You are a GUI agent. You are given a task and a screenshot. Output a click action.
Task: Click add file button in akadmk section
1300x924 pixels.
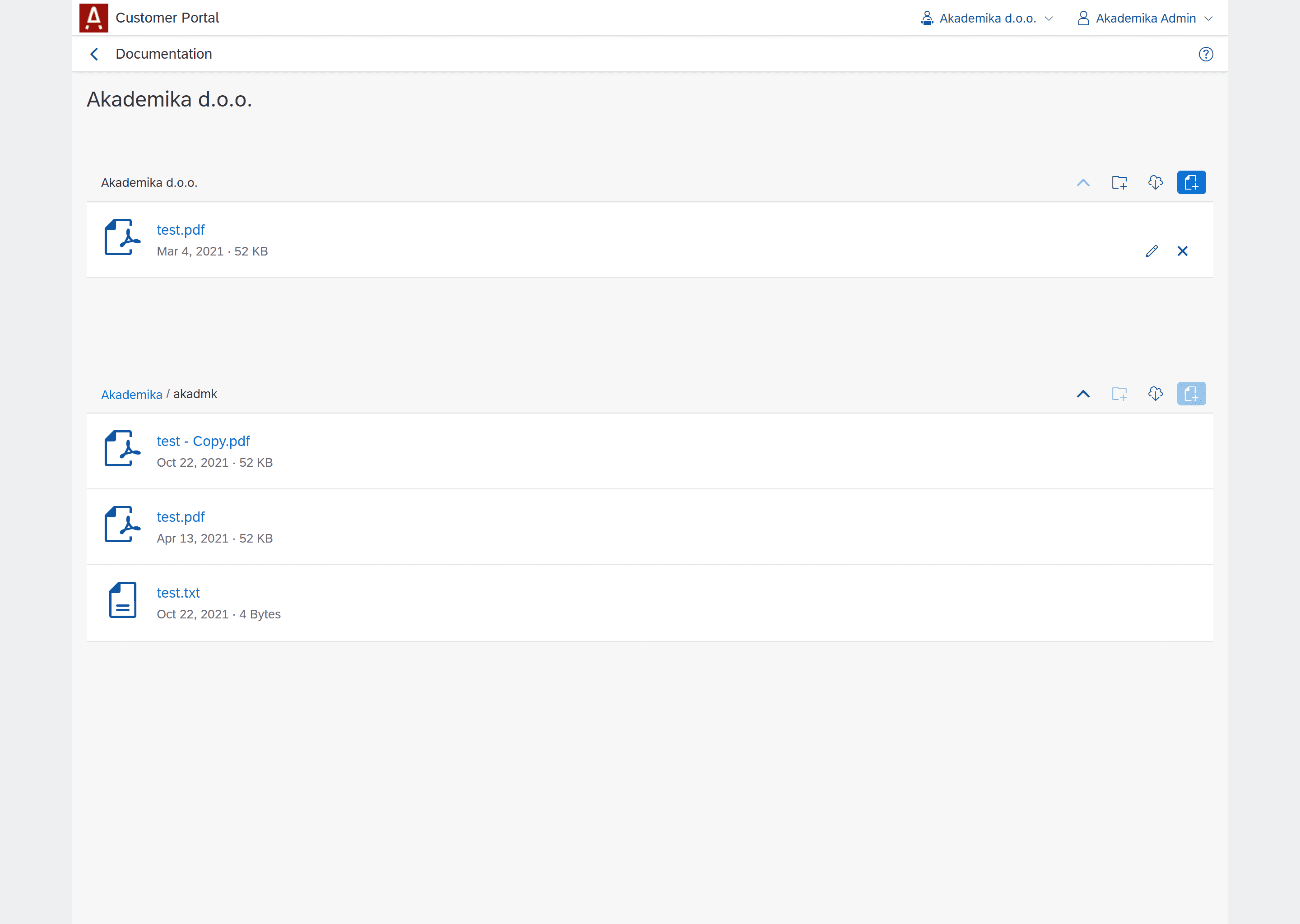click(x=1191, y=394)
